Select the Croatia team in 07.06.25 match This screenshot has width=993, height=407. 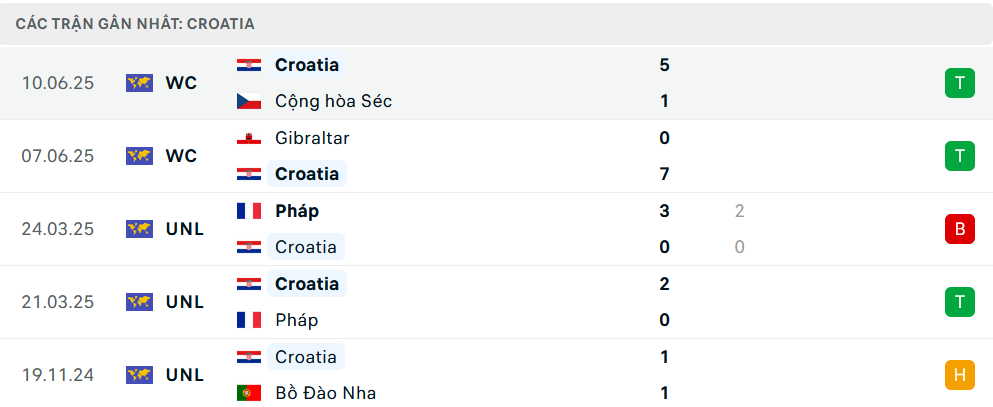[307, 174]
